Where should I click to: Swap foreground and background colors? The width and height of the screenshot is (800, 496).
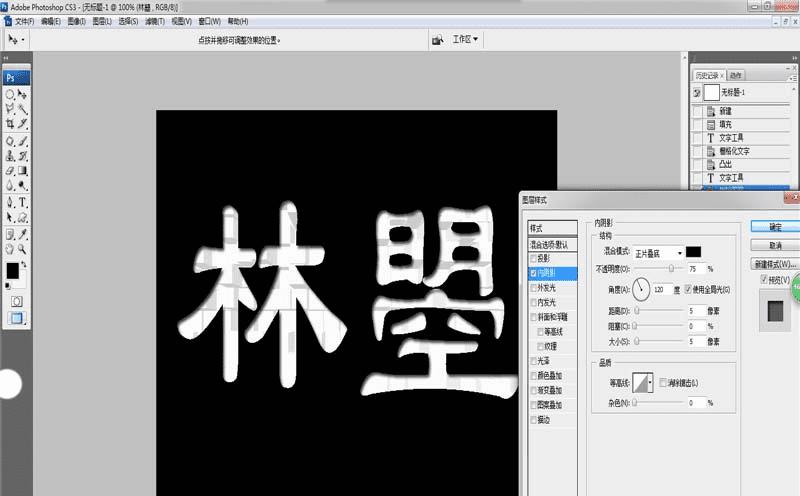pos(23,265)
